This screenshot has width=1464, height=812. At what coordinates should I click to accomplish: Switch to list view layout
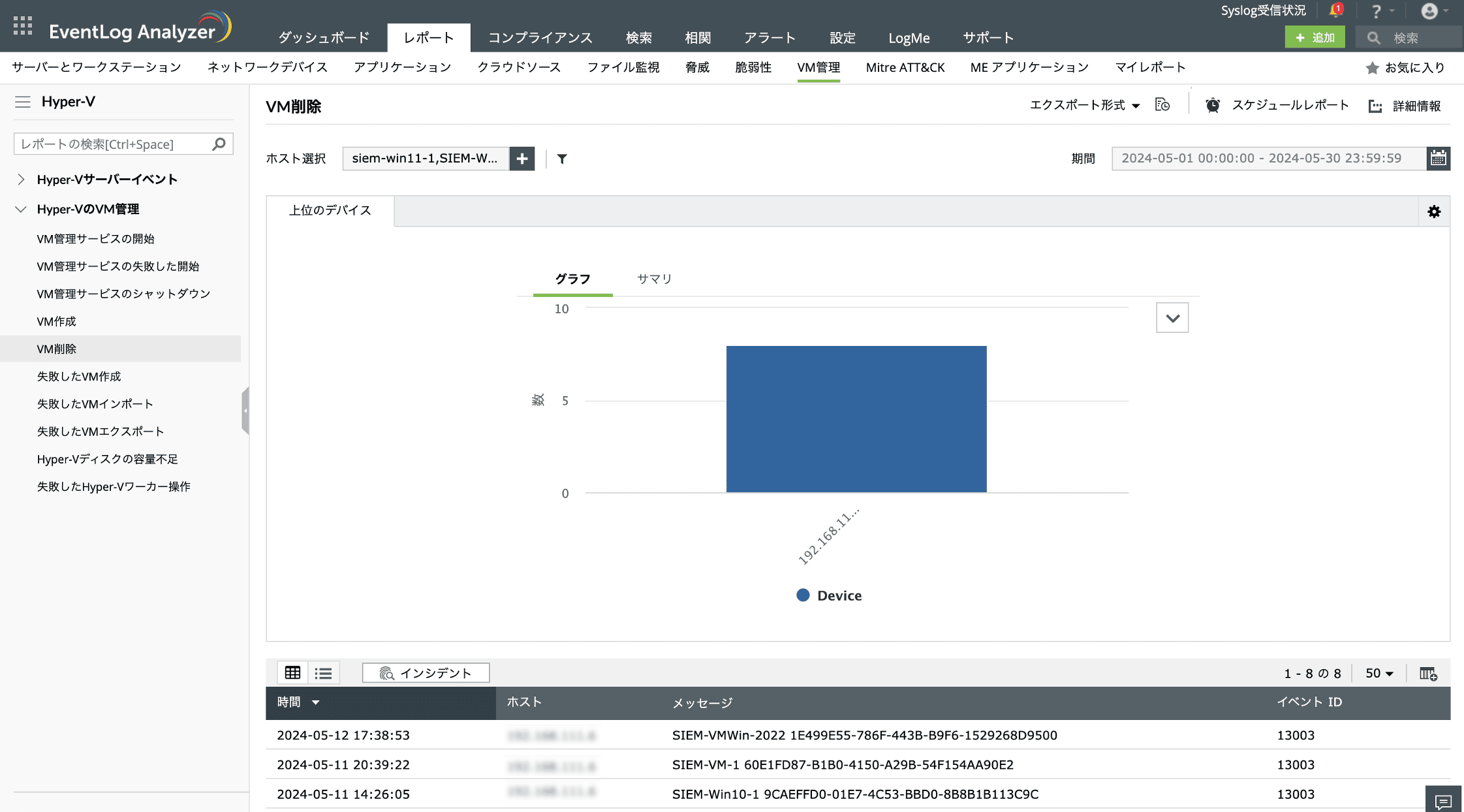(x=323, y=673)
